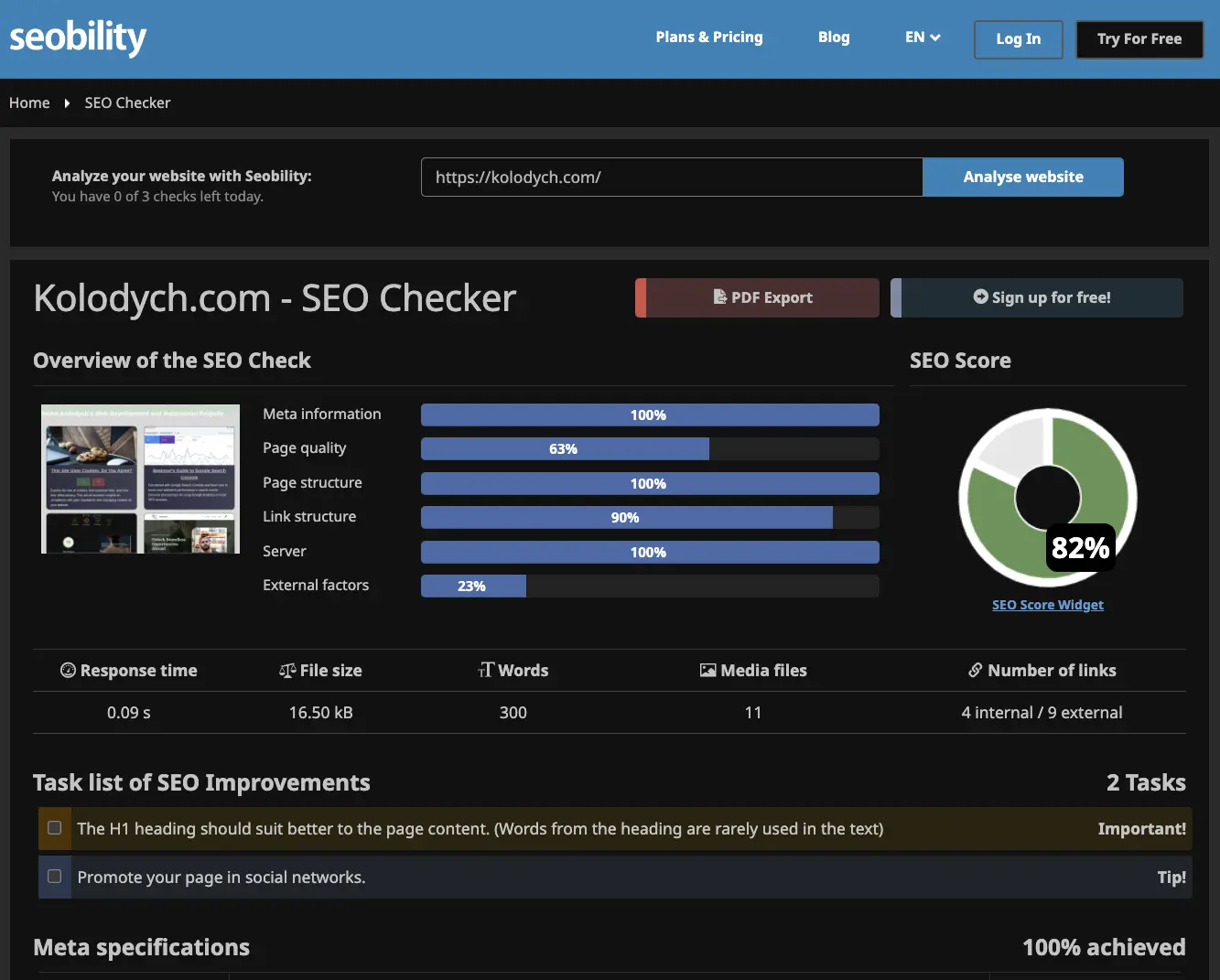The image size is (1220, 980).
Task: Go to the Blog section
Action: [834, 38]
